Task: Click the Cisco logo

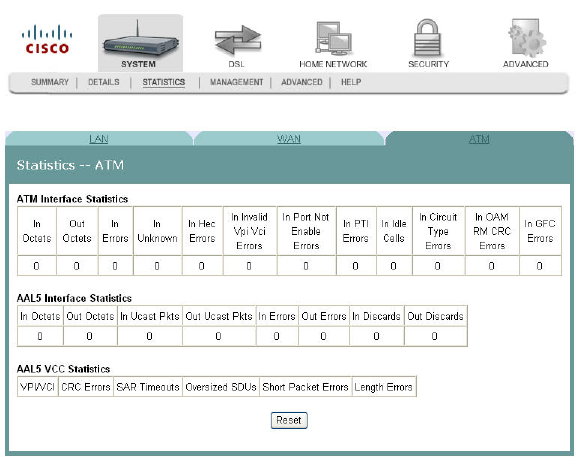Action: (47, 39)
